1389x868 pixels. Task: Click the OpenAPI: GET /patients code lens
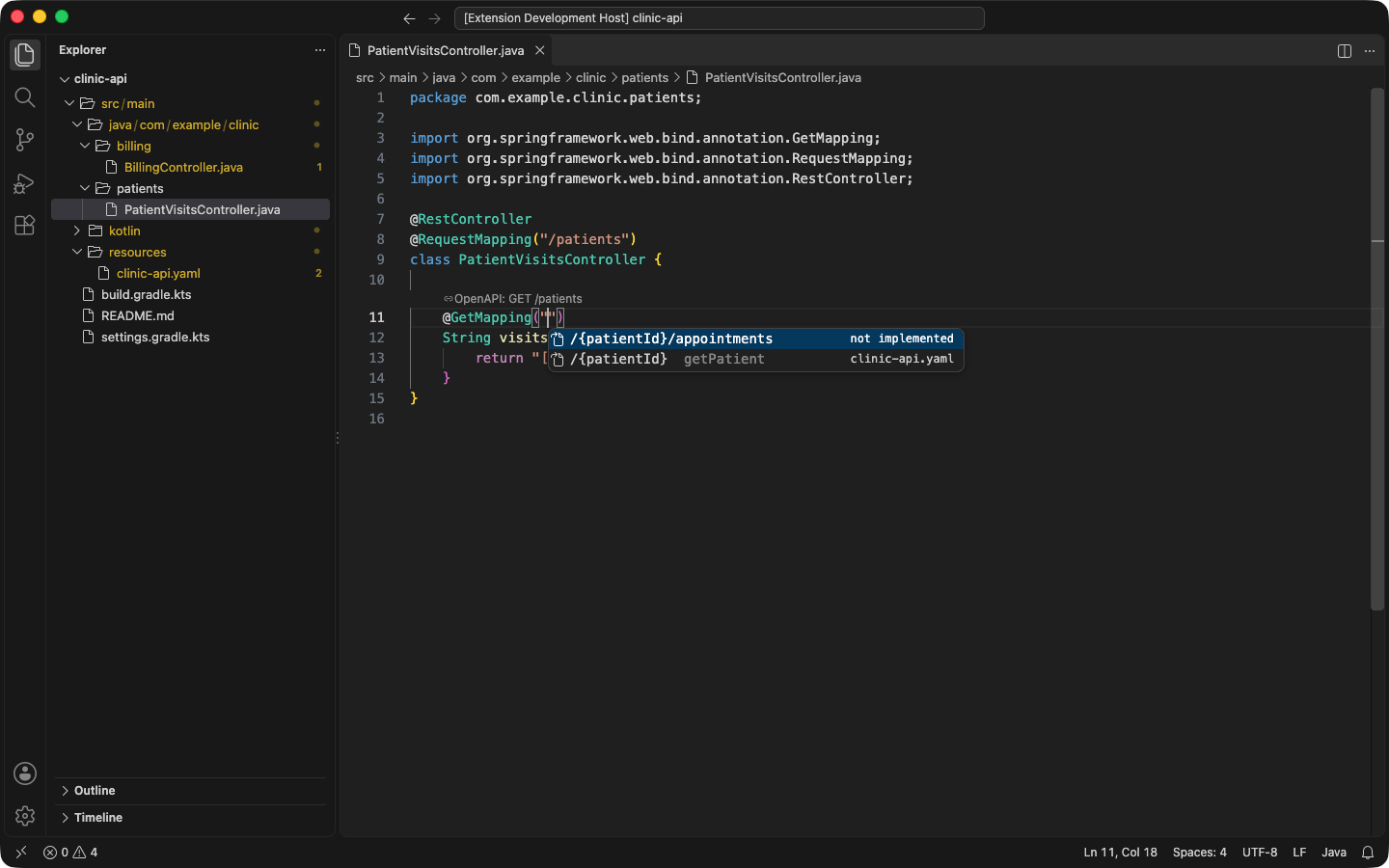pos(512,299)
